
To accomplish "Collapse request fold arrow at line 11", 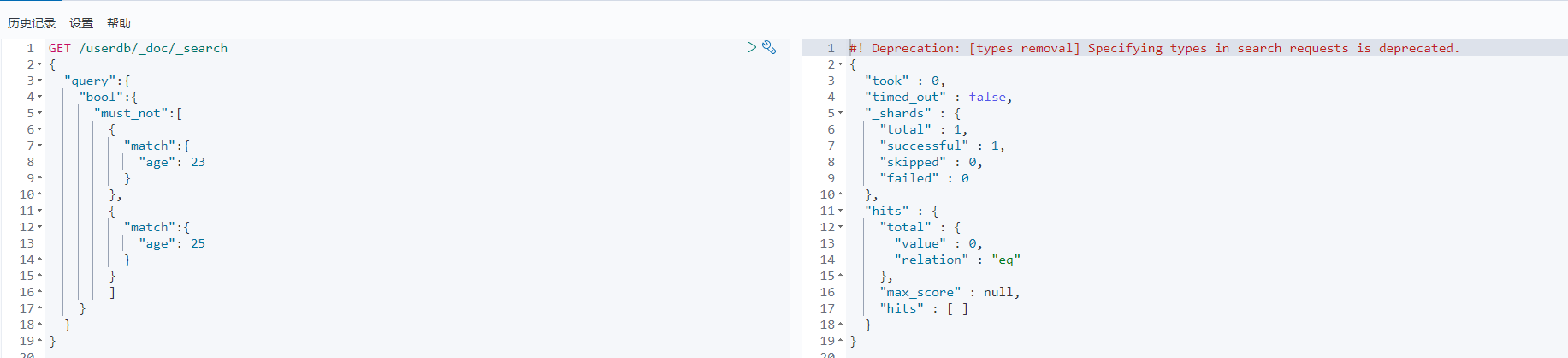I will [x=39, y=211].
